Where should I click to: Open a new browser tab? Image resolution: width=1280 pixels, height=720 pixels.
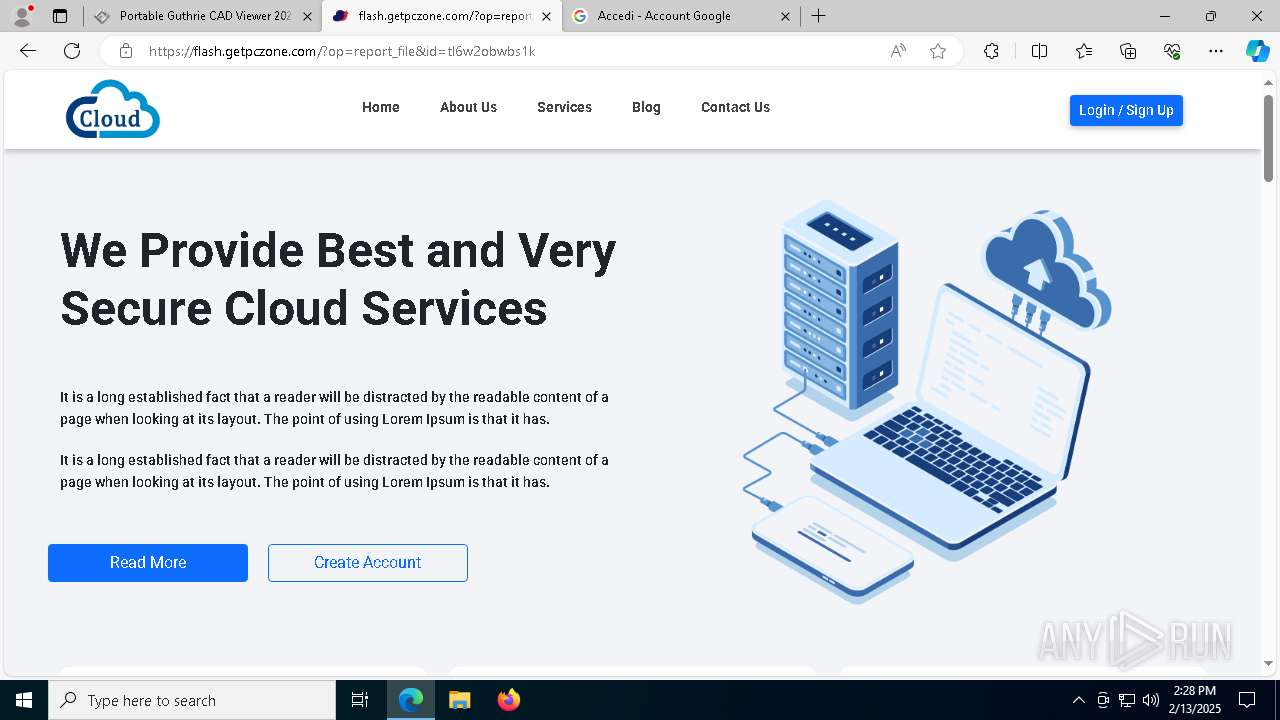pos(818,16)
